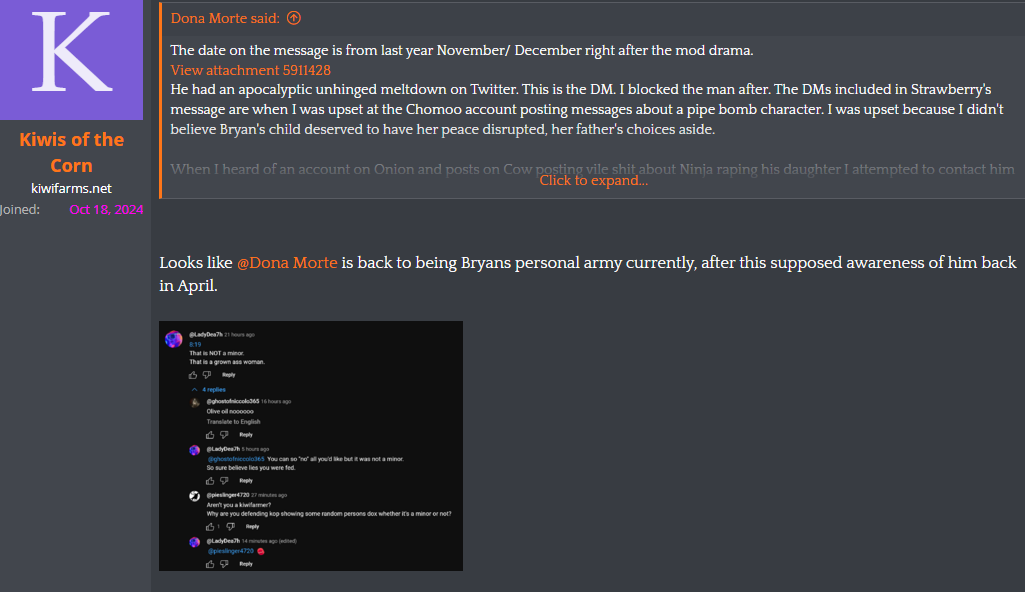Click pieslinger4720's black-and-white avatar
Screen dimensions: 1025x592
click(x=195, y=496)
